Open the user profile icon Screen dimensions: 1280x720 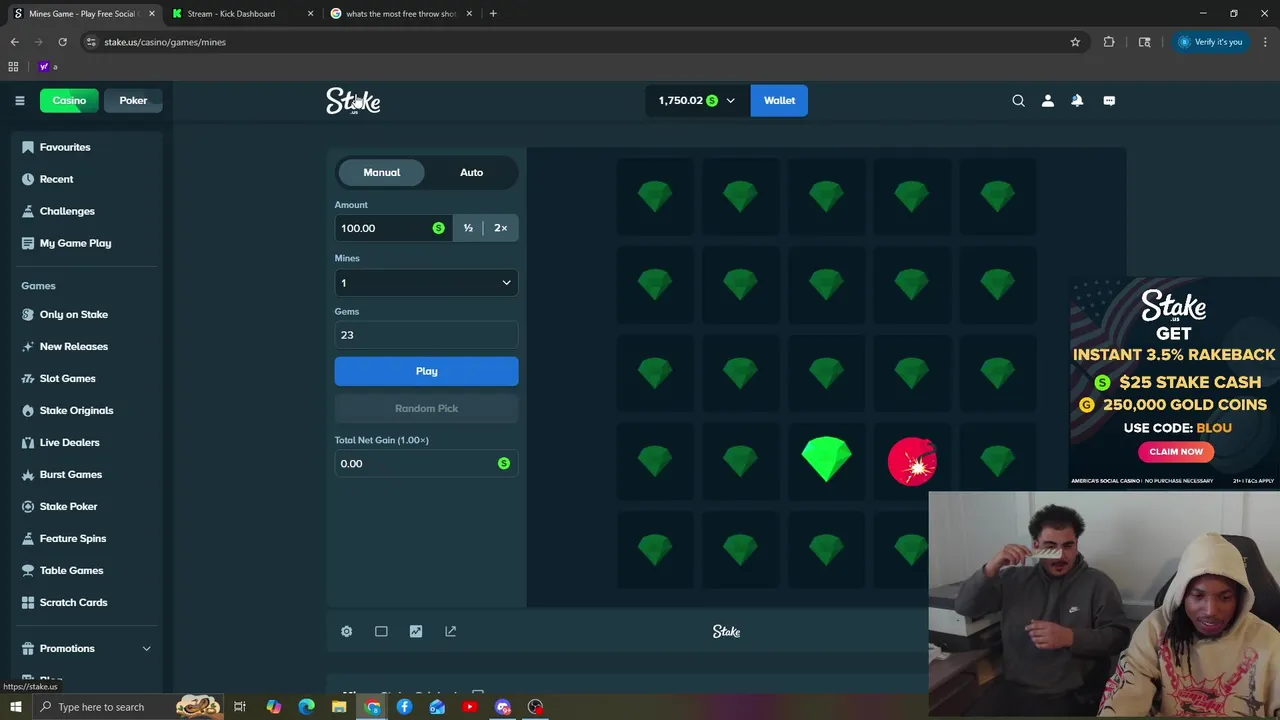tap(1047, 100)
